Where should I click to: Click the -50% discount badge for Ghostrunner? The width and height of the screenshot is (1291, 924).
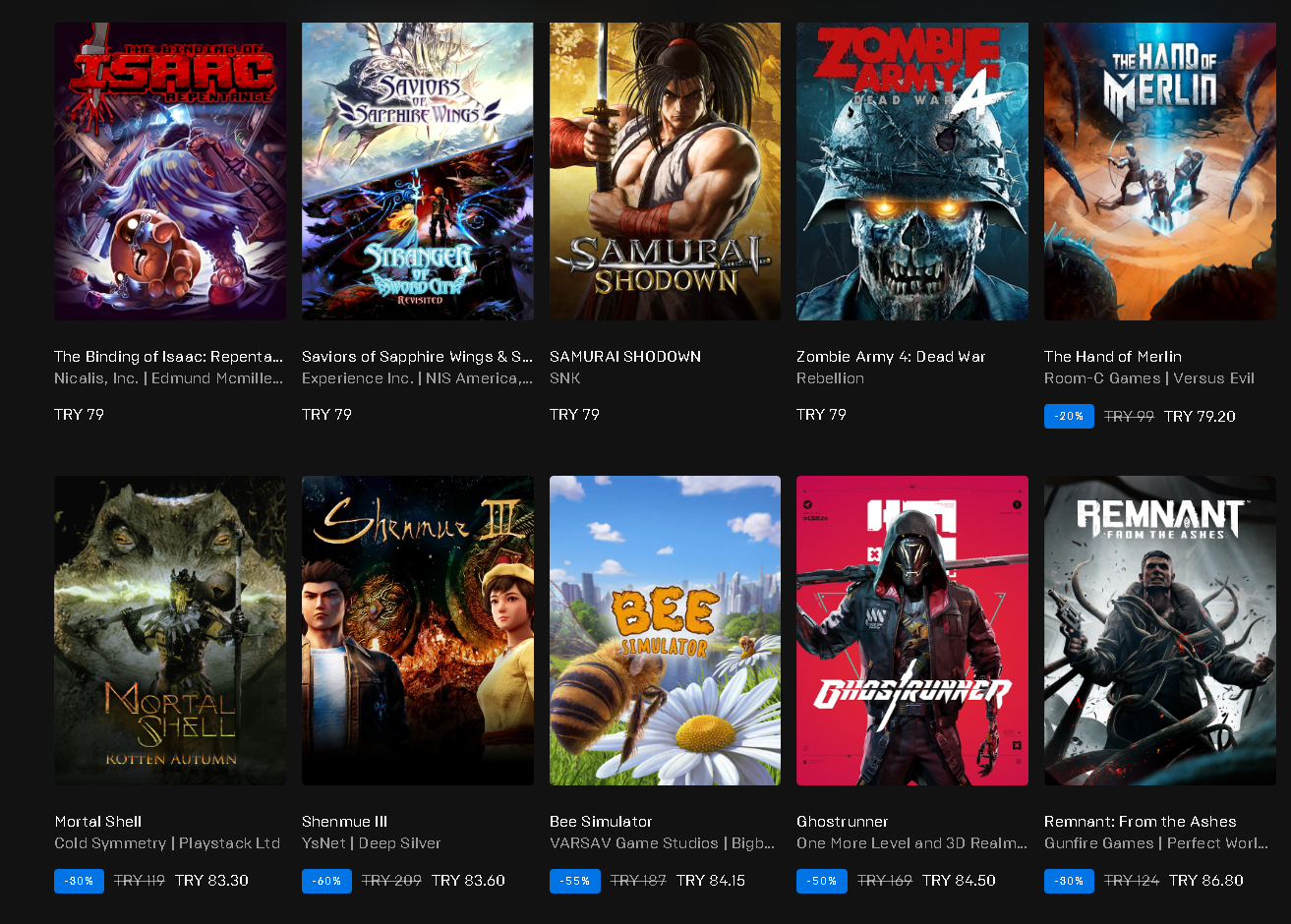(x=821, y=881)
